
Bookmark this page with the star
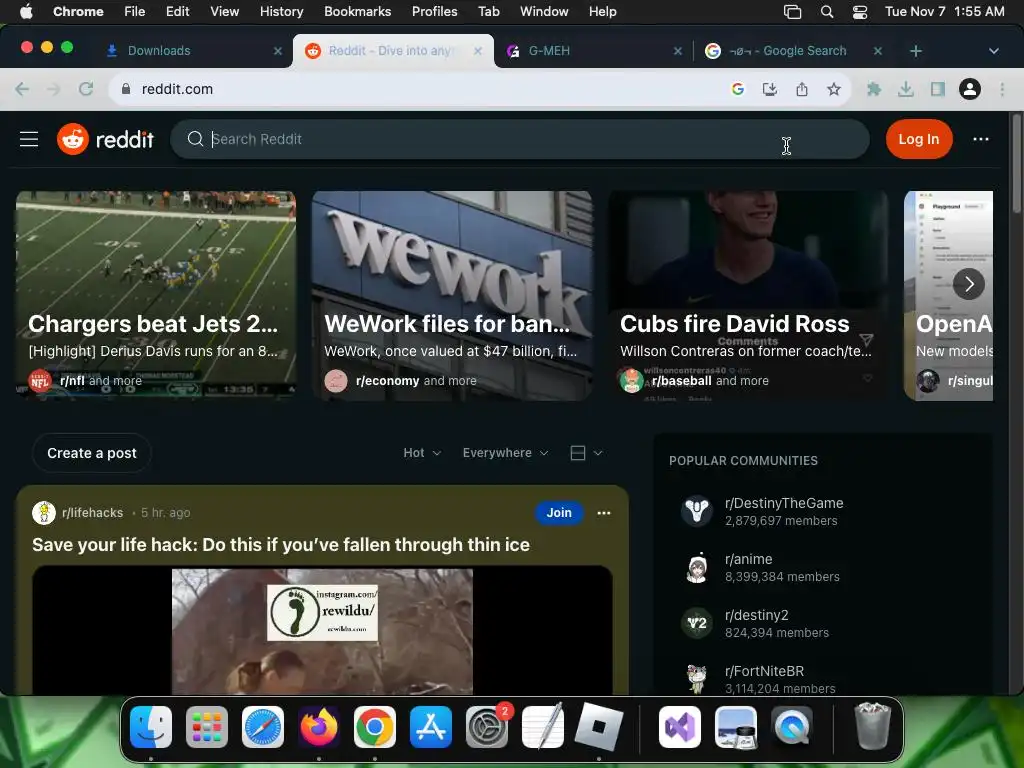click(x=834, y=89)
